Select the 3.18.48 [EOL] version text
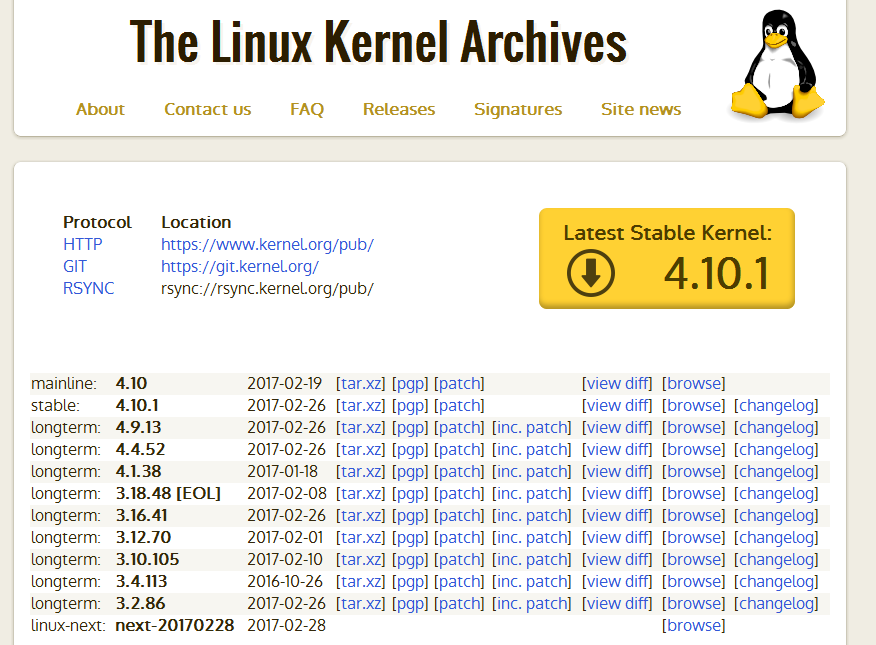The width and height of the screenshot is (876, 645). (x=168, y=494)
